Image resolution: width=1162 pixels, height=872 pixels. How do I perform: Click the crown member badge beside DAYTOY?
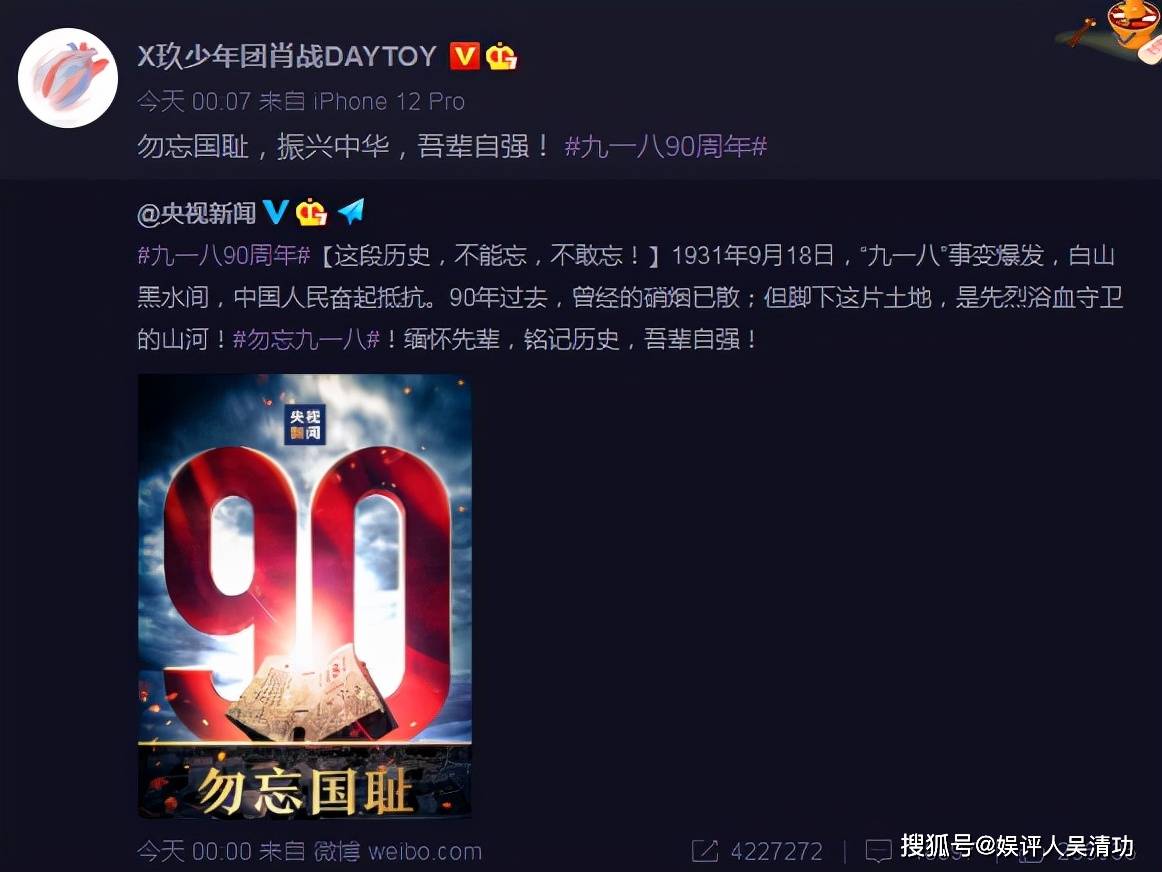click(x=501, y=56)
